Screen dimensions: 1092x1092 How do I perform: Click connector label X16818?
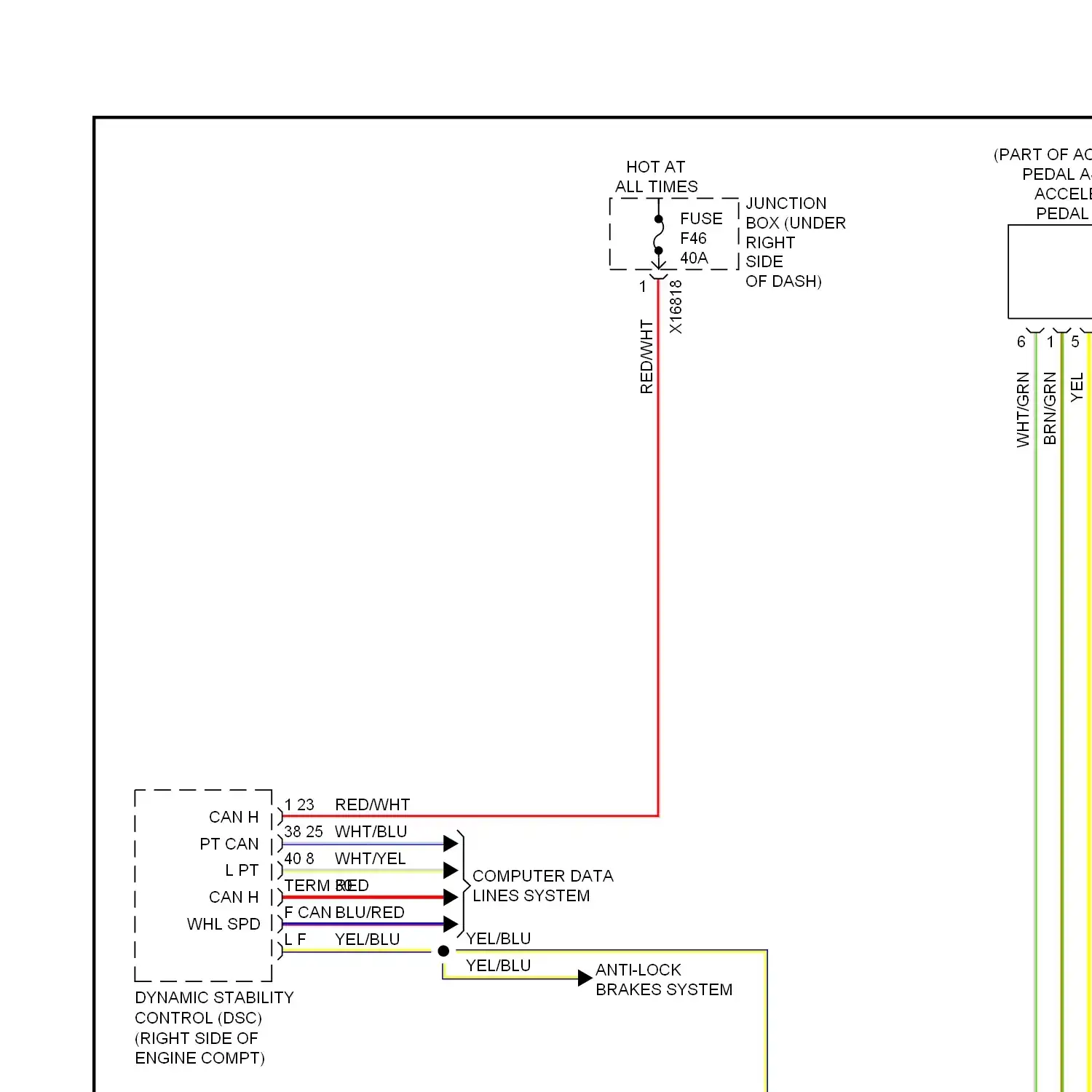coord(676,307)
